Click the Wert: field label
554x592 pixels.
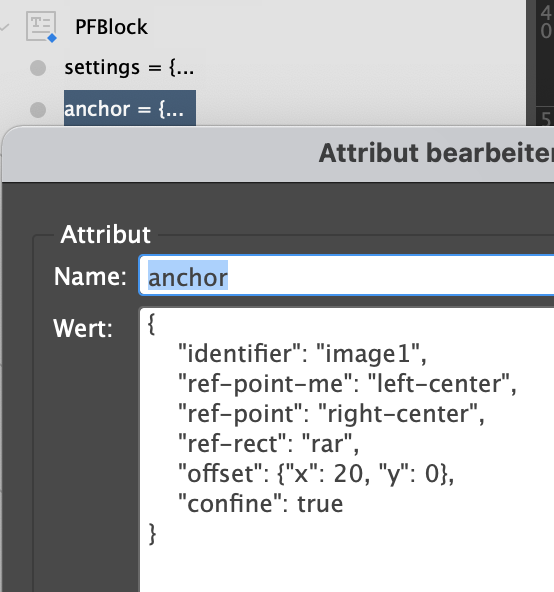click(x=83, y=328)
